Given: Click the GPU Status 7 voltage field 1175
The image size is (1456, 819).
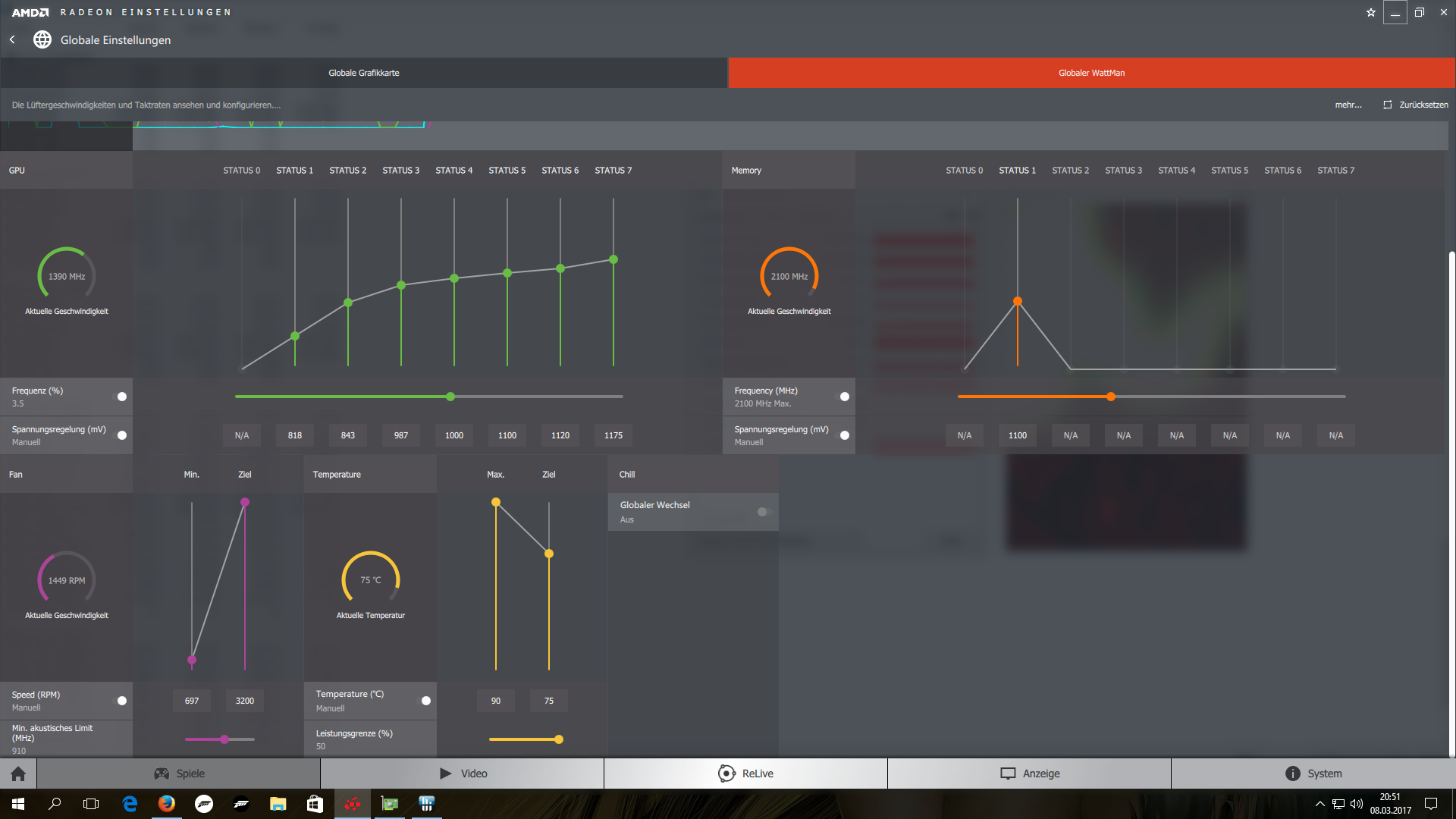Looking at the screenshot, I should pyautogui.click(x=613, y=435).
